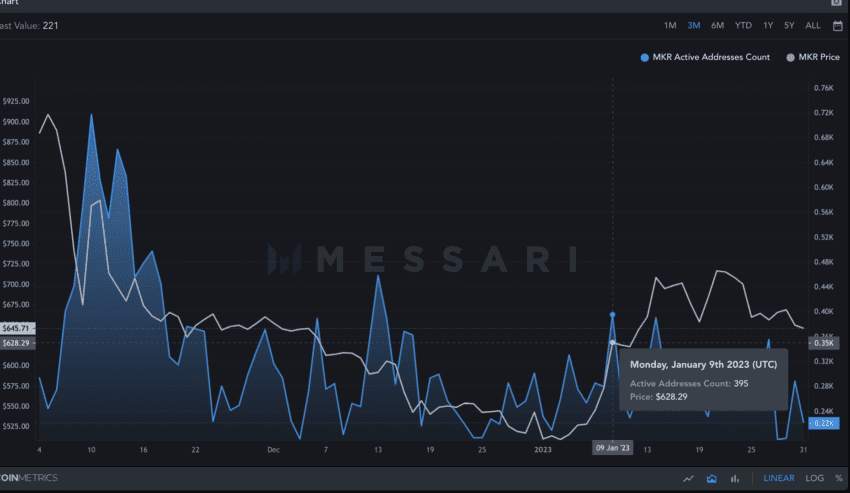This screenshot has height=493, width=850.
Task: Open the calendar date range picker
Action: [x=838, y=25]
